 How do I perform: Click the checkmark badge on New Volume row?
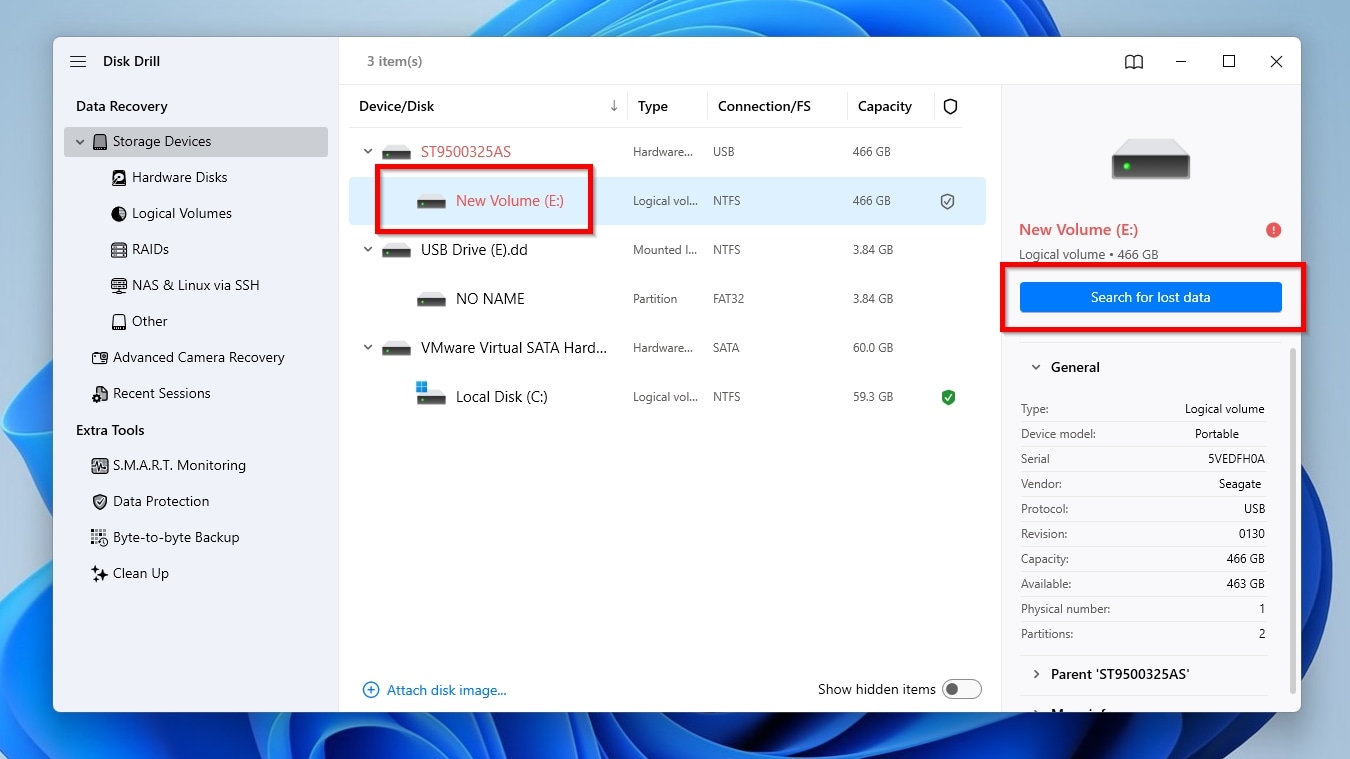[x=947, y=200]
